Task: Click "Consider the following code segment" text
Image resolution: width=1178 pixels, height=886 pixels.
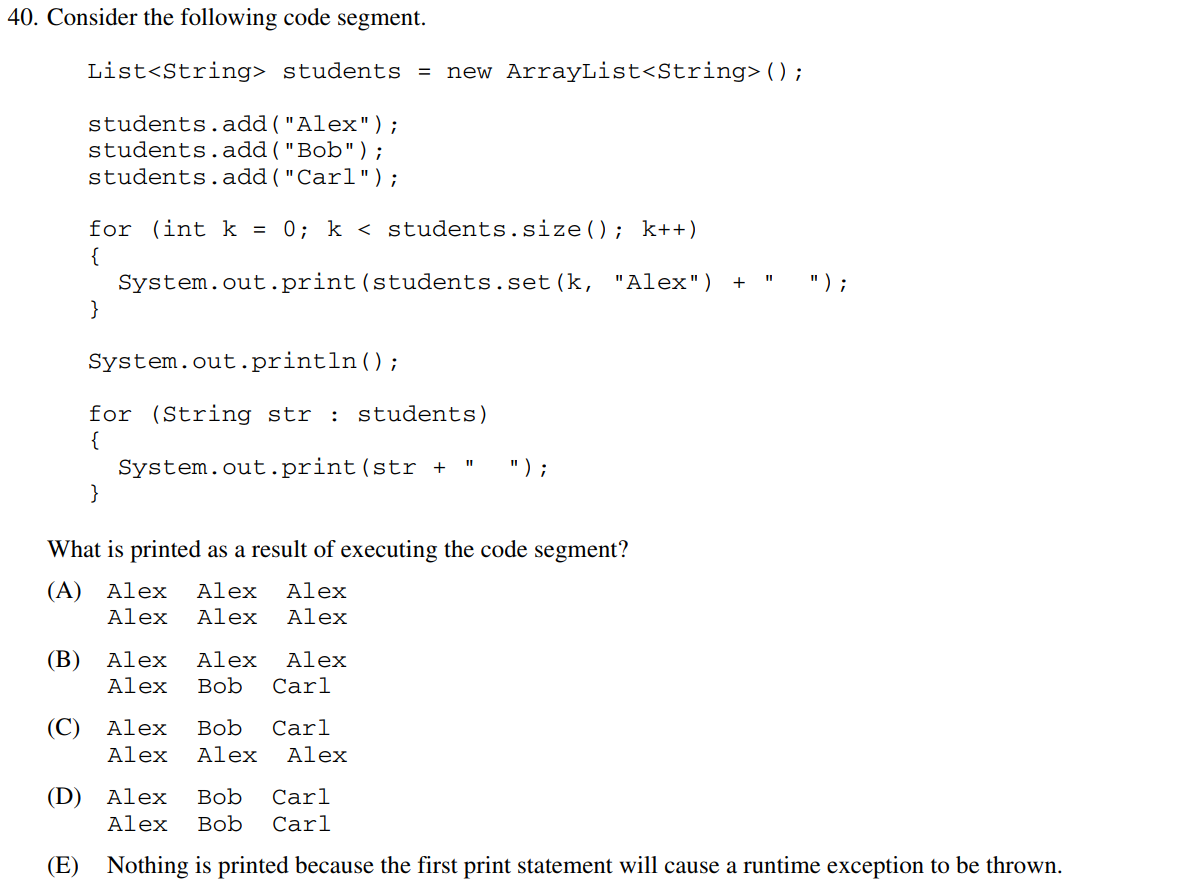Action: point(237,18)
